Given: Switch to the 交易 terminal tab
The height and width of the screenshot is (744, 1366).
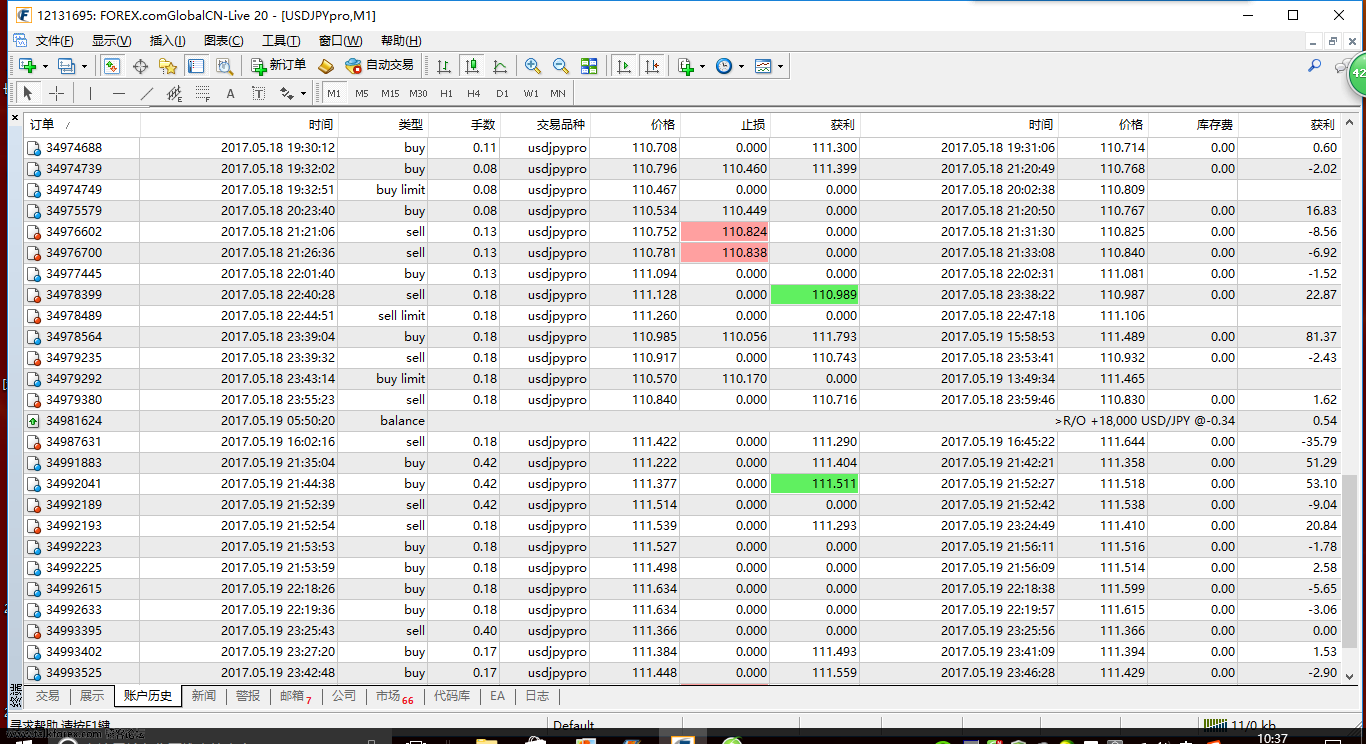Looking at the screenshot, I should [x=47, y=696].
